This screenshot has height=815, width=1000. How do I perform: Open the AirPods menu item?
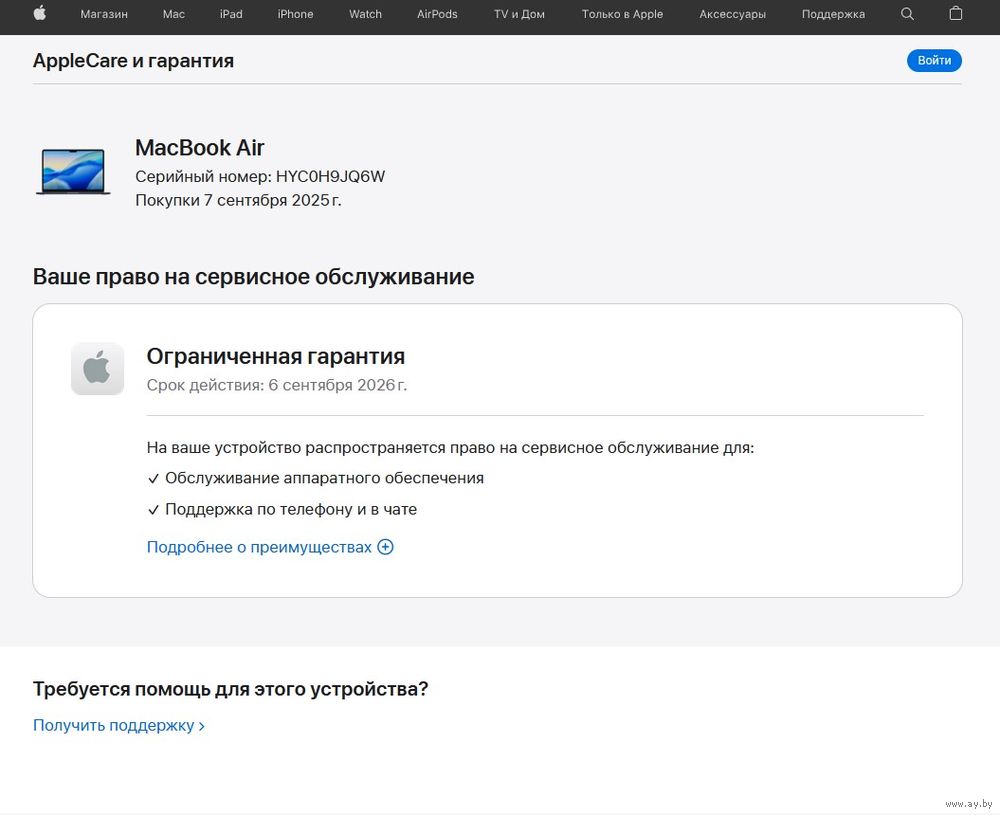click(x=437, y=14)
